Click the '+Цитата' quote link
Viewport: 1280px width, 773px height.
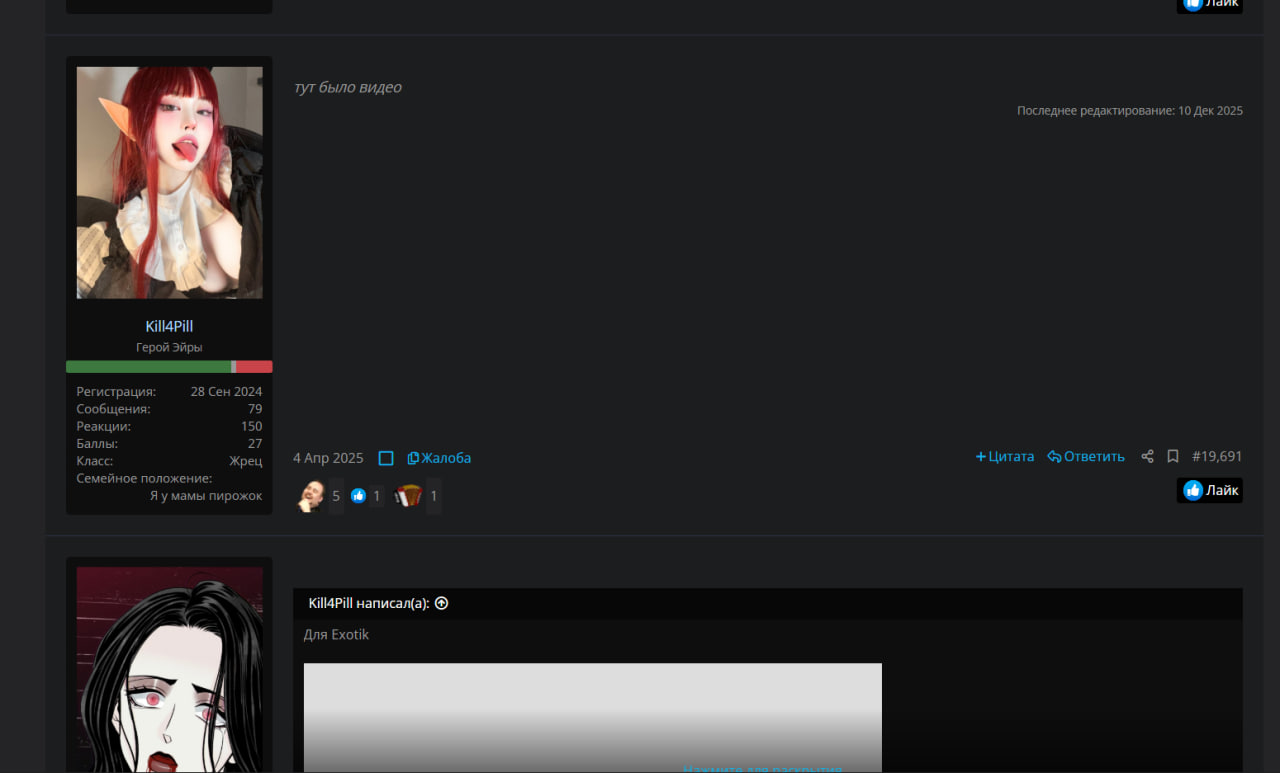(x=1005, y=457)
